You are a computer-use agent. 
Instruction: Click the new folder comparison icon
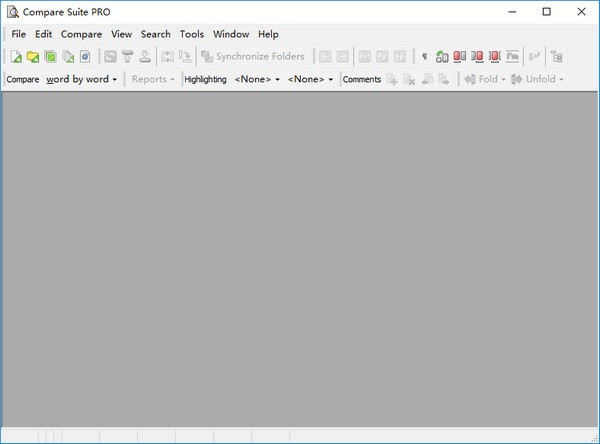click(33, 57)
